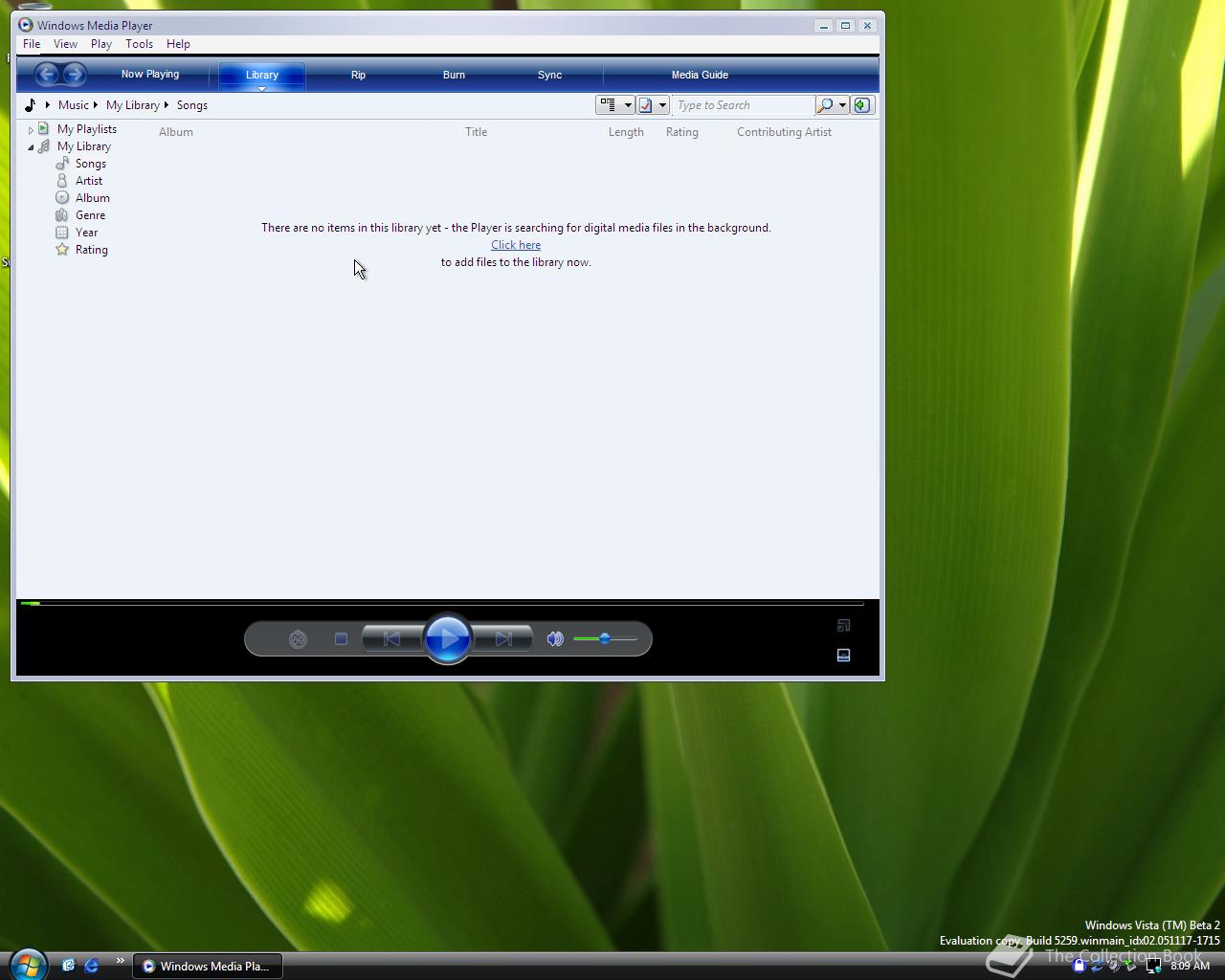Open the arrow after Music breadcrumb

click(x=96, y=105)
